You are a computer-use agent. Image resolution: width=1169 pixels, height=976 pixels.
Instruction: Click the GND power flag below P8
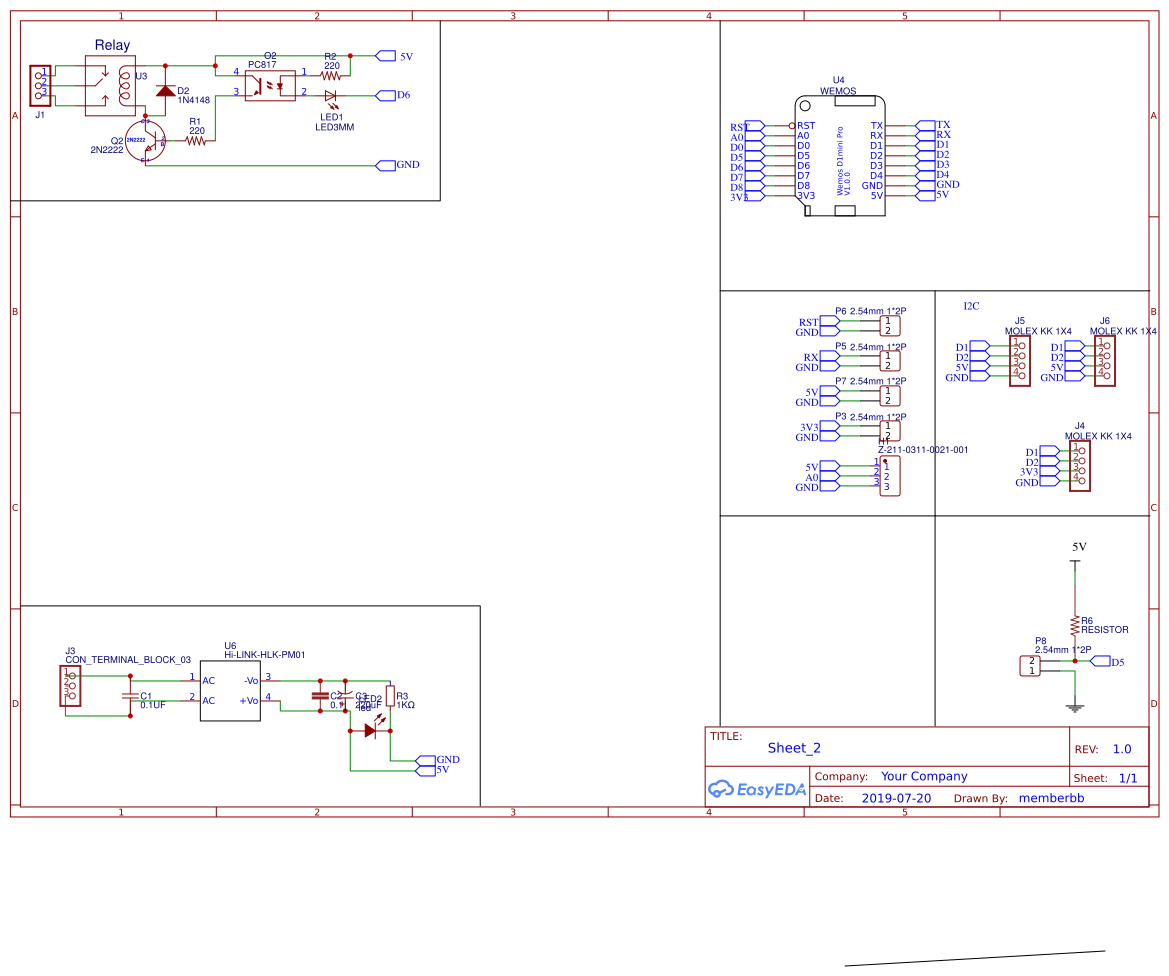coord(1075,704)
